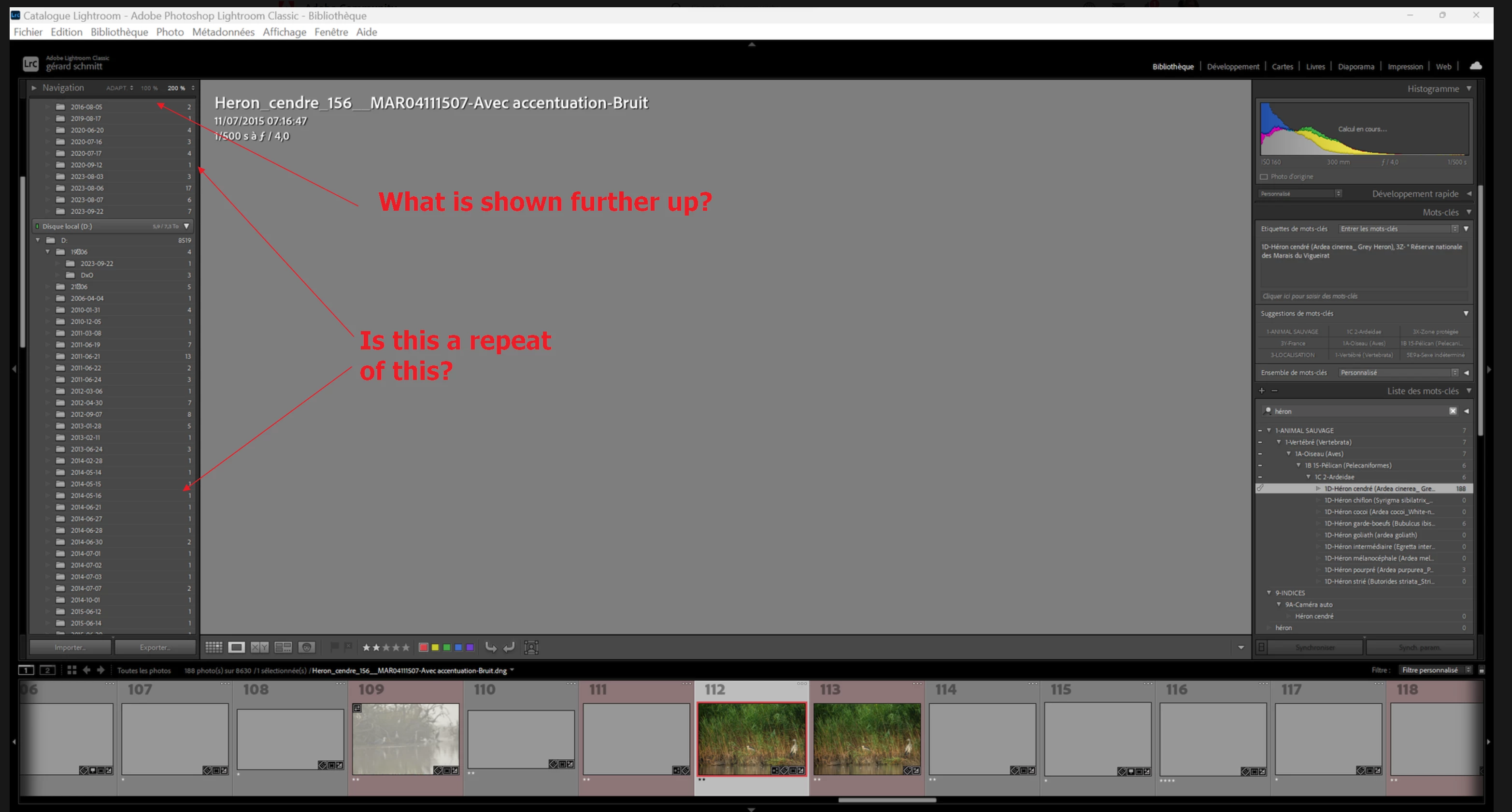1512x812 pixels.
Task: Apply the red color label swatch
Action: [423, 647]
